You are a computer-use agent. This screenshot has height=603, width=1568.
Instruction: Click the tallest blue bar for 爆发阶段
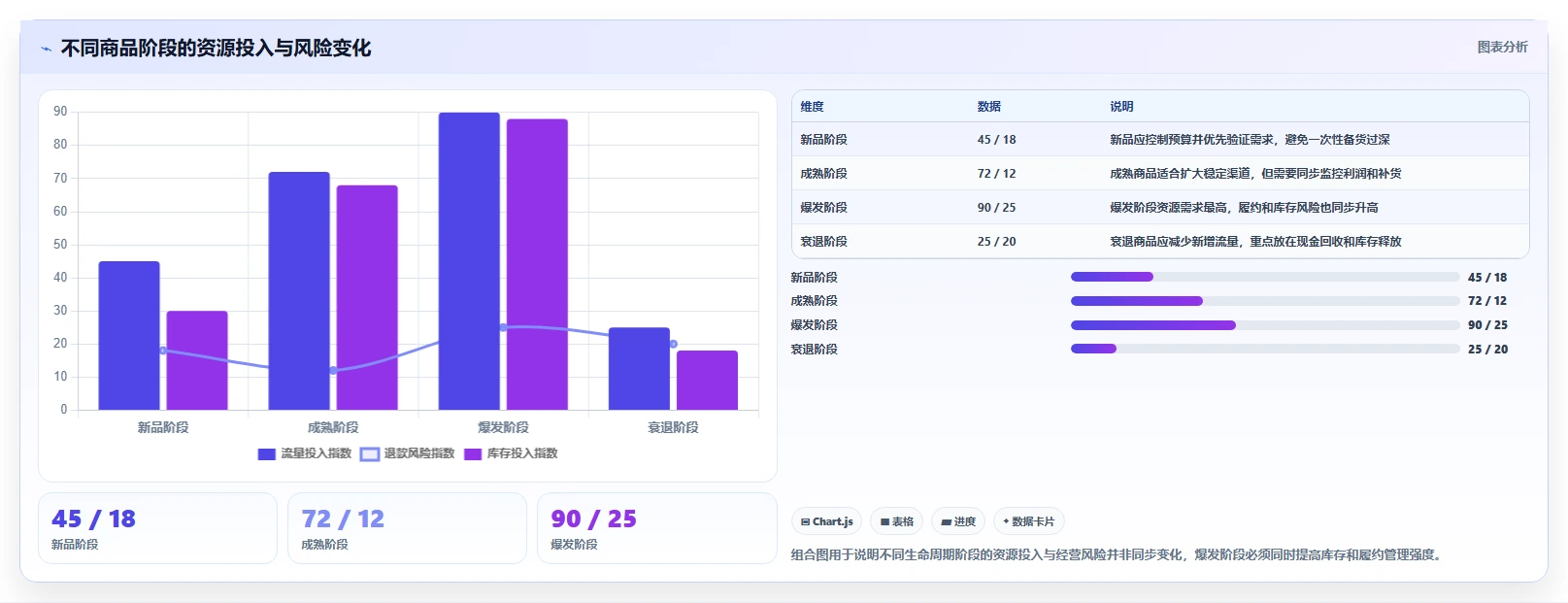[469, 261]
